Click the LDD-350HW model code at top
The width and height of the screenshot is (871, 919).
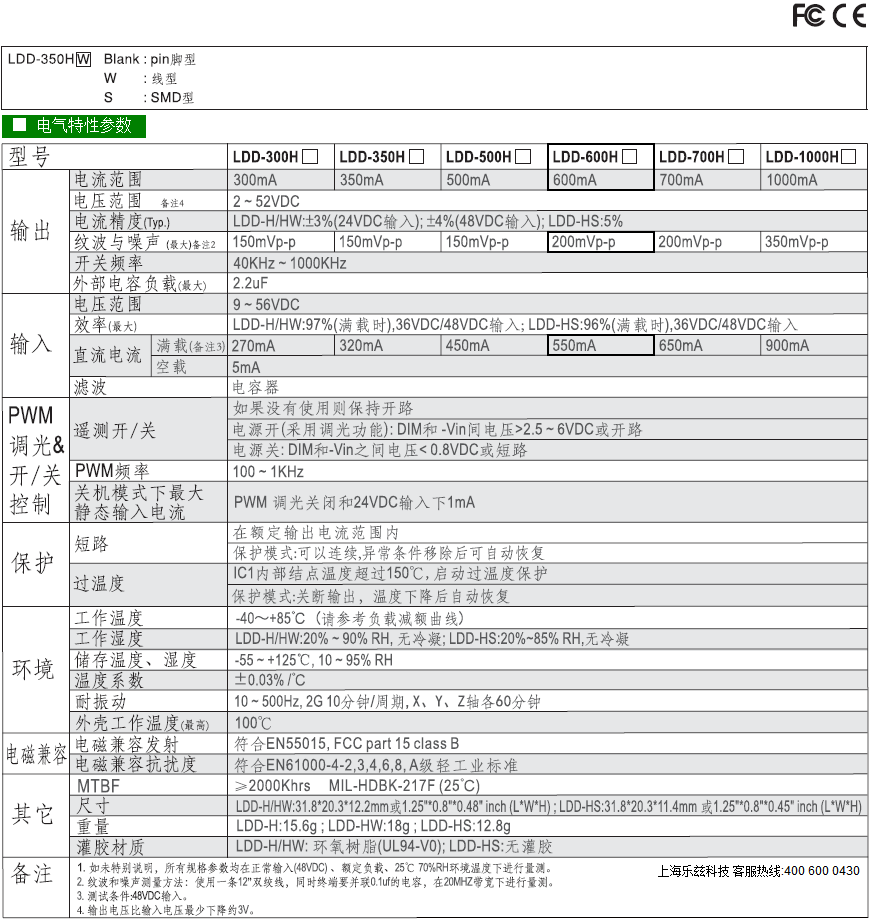49,59
